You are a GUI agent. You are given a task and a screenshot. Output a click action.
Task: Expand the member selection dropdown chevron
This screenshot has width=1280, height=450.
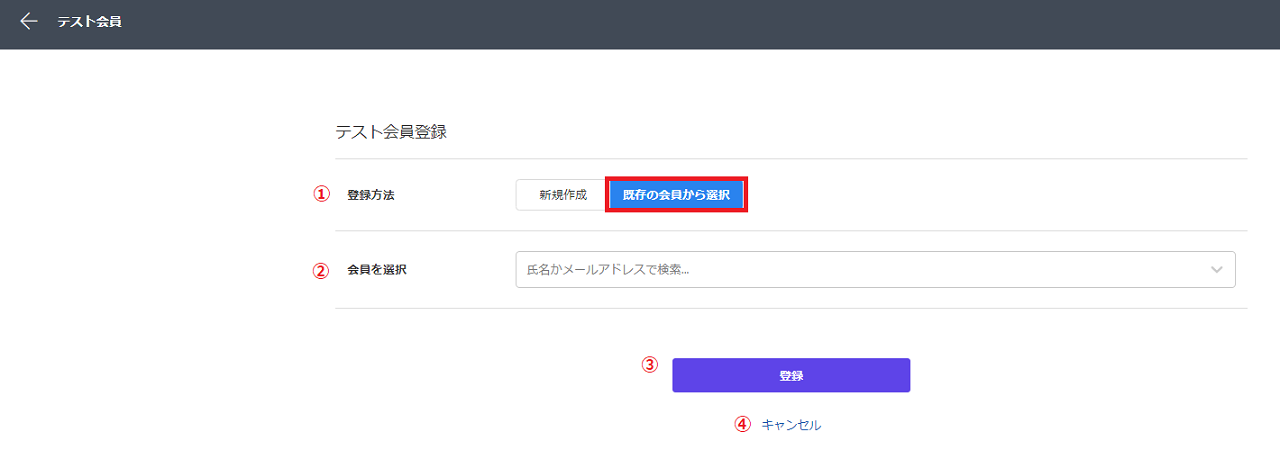tap(1217, 270)
